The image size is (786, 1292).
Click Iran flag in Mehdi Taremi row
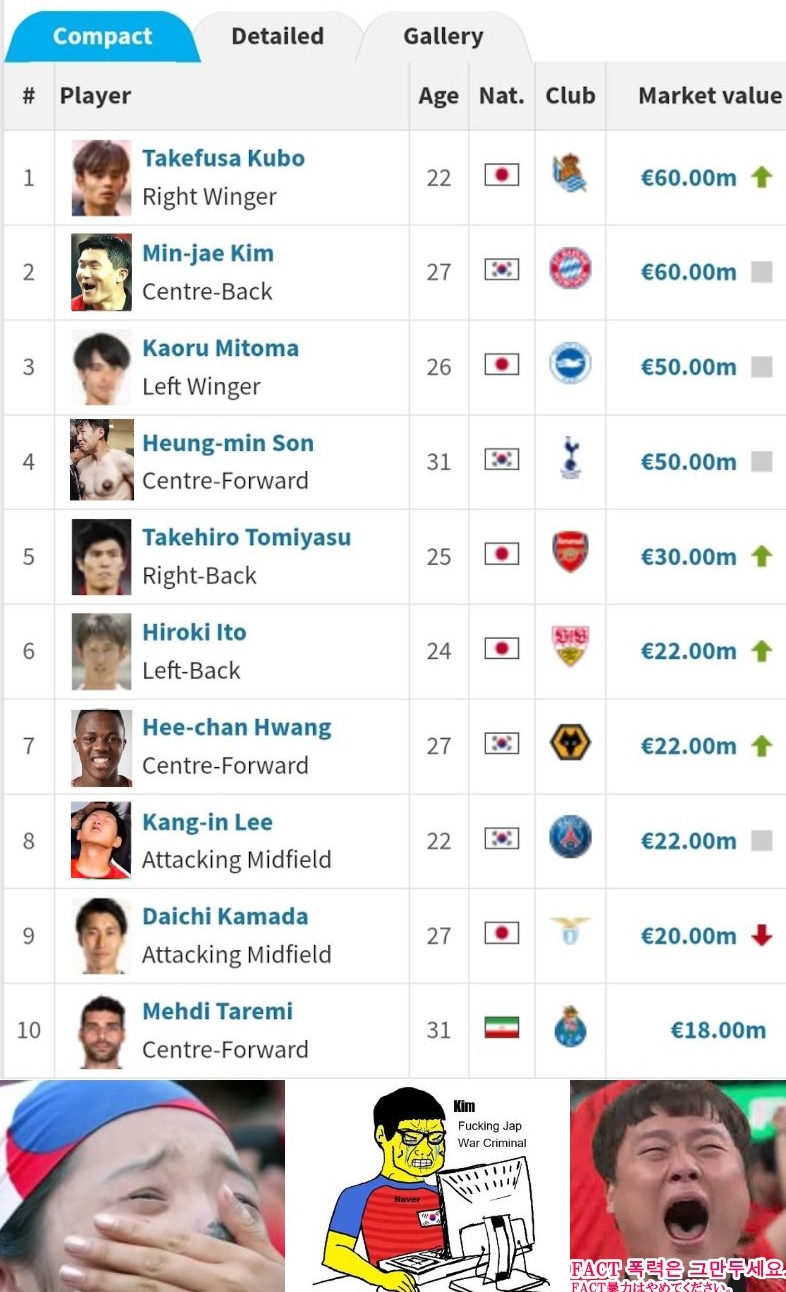click(502, 1028)
